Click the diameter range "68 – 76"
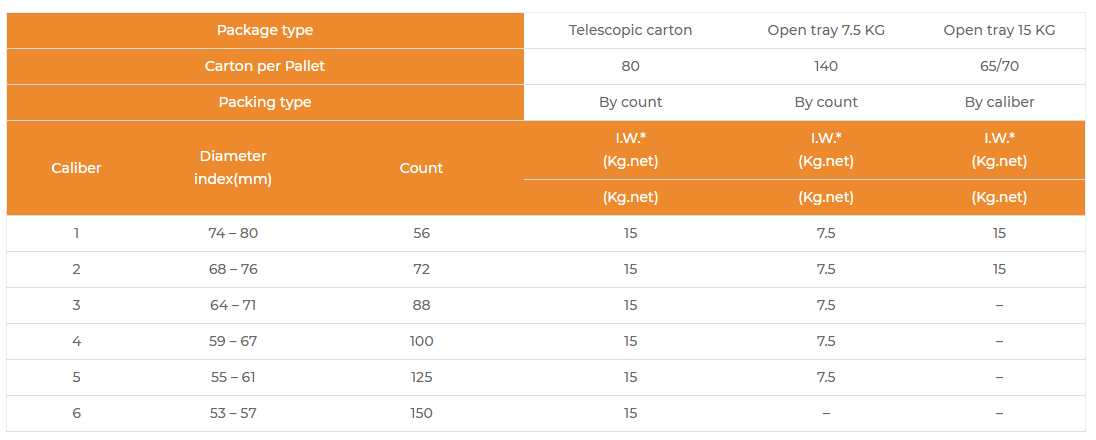 point(233,269)
